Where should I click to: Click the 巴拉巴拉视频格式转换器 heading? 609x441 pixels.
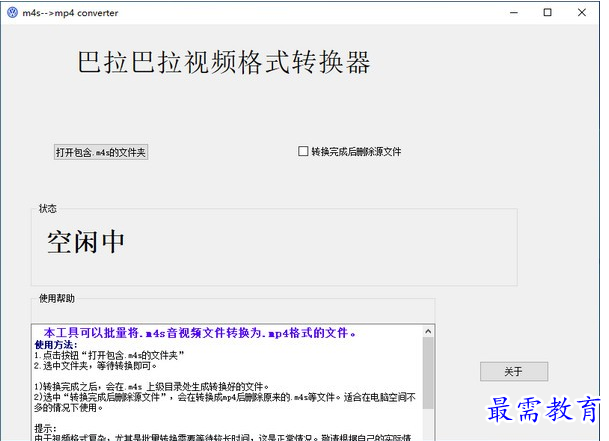(224, 62)
